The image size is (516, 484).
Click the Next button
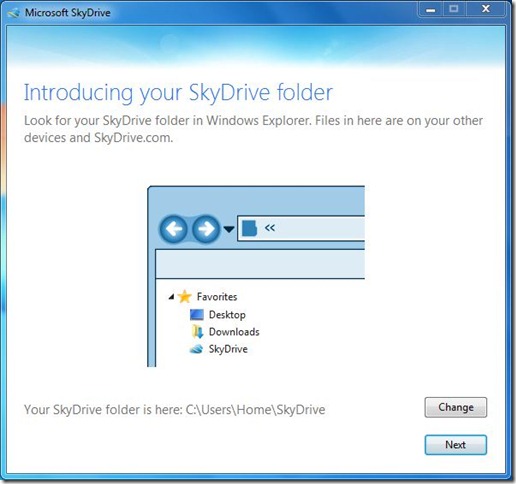(x=455, y=445)
